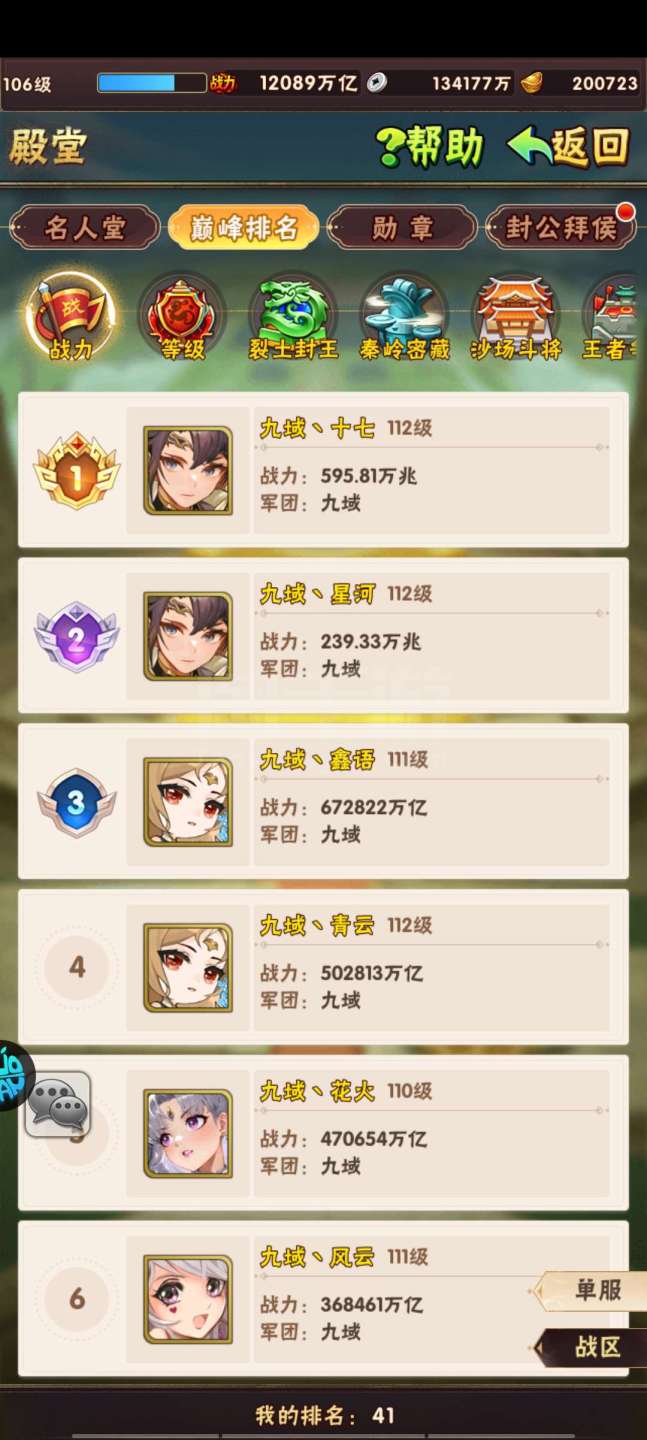Click the 帮助 help button
647x1440 pixels.
(x=430, y=147)
